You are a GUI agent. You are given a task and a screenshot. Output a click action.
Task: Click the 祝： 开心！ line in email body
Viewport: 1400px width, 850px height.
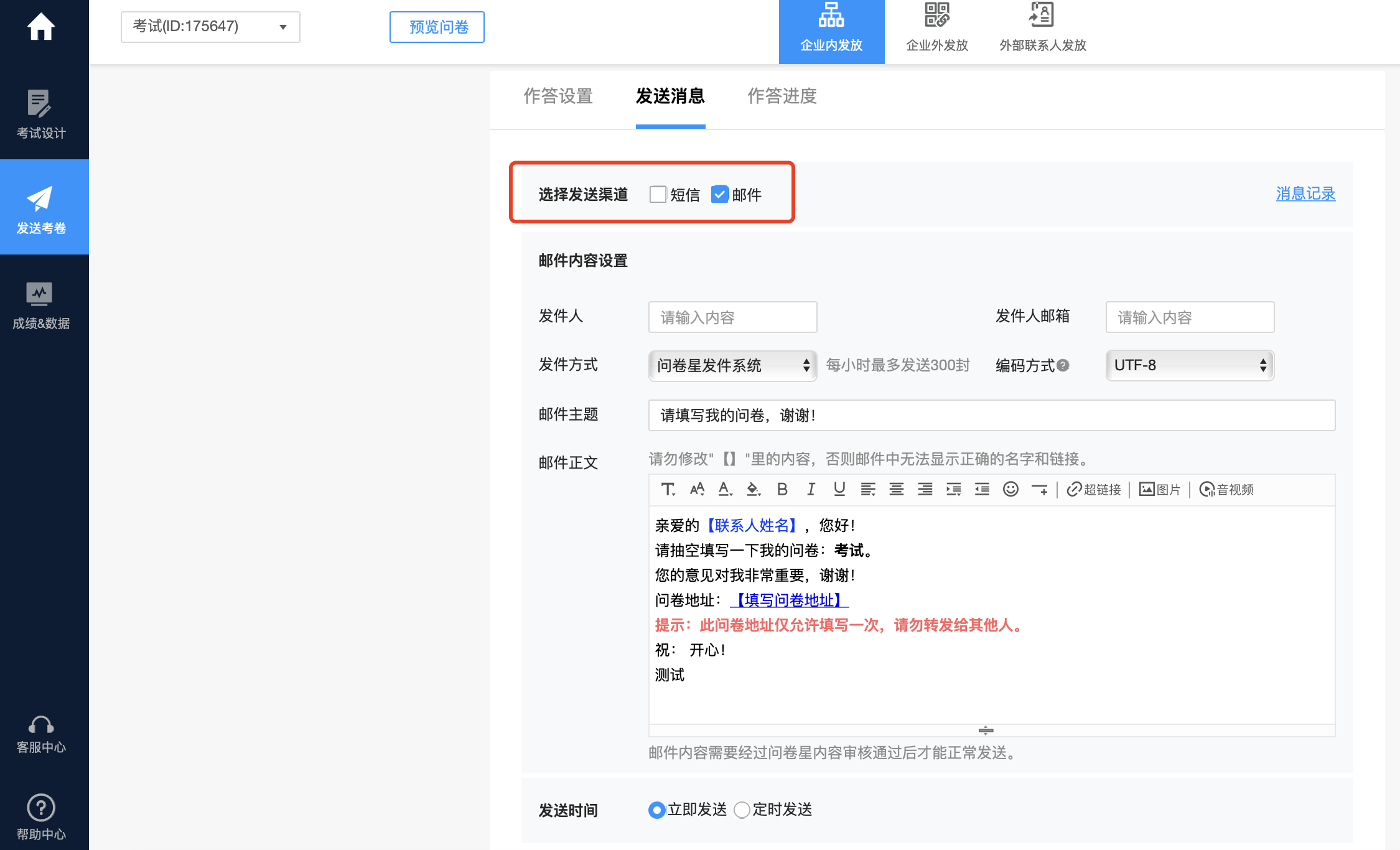tap(691, 650)
